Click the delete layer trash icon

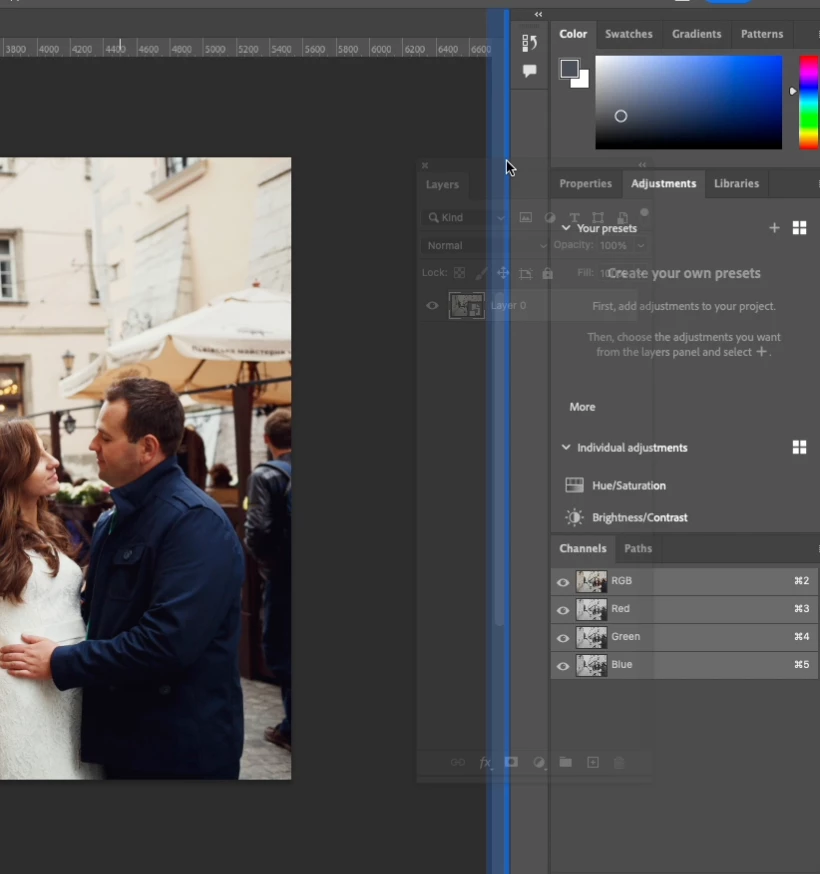click(x=619, y=762)
